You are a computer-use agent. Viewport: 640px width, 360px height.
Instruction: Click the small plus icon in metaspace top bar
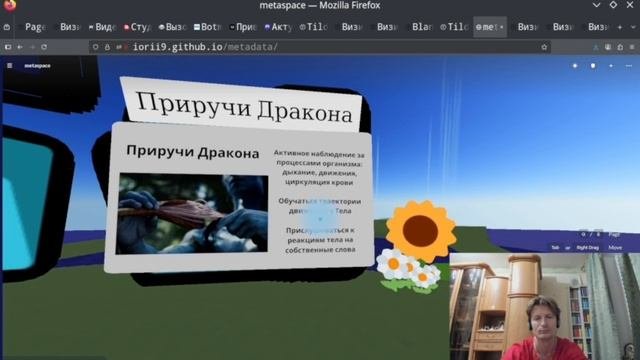(x=611, y=66)
